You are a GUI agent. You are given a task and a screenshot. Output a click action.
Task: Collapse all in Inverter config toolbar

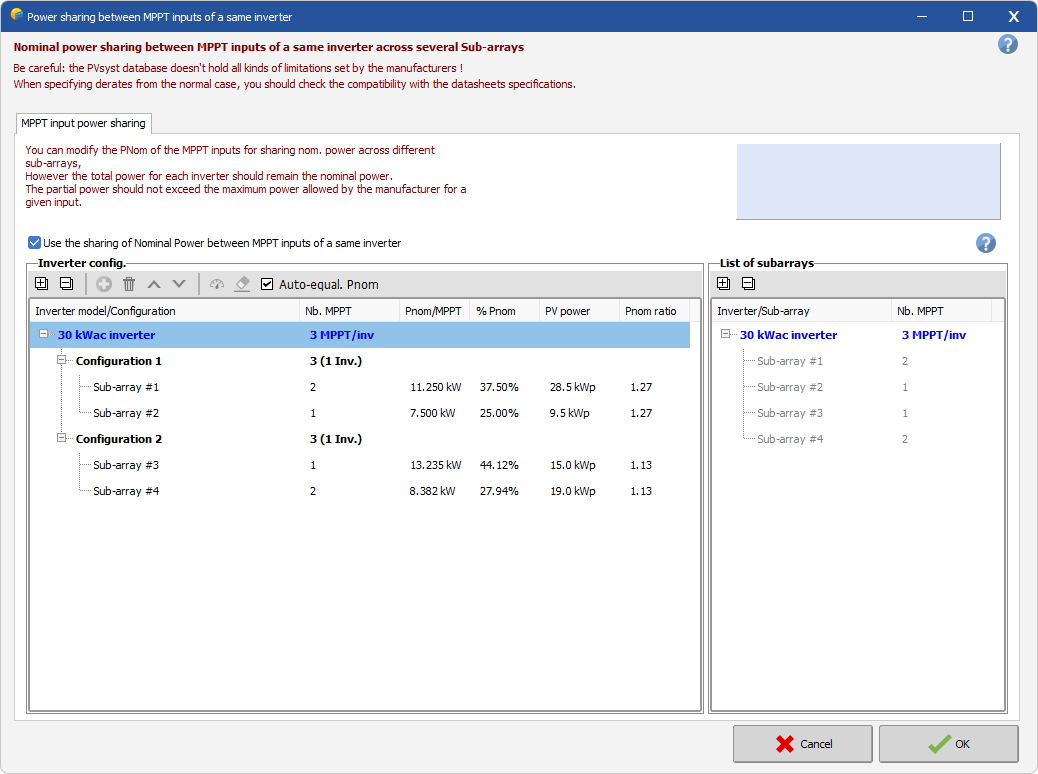pos(66,284)
